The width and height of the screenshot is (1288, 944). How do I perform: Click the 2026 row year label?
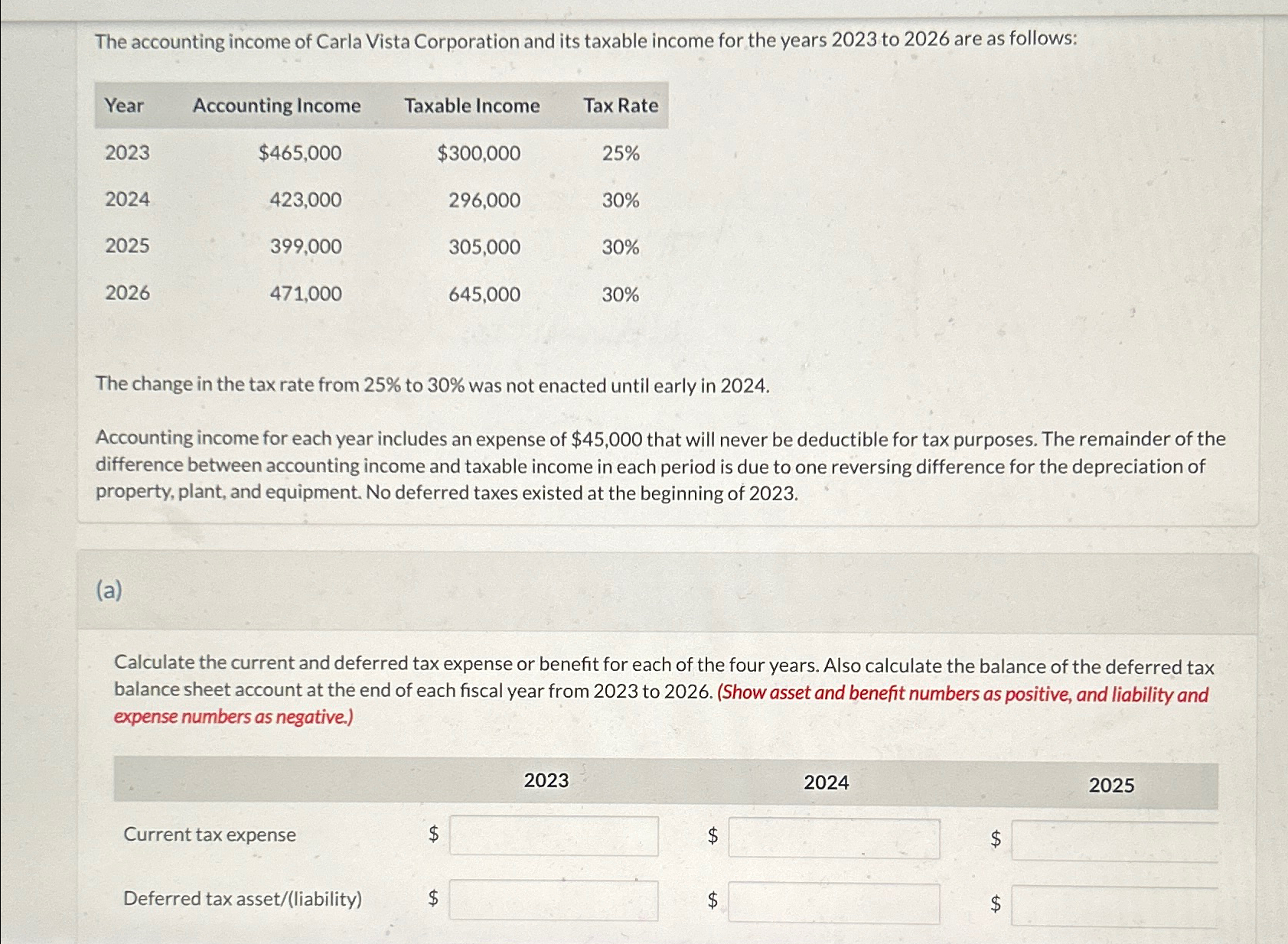click(x=126, y=294)
